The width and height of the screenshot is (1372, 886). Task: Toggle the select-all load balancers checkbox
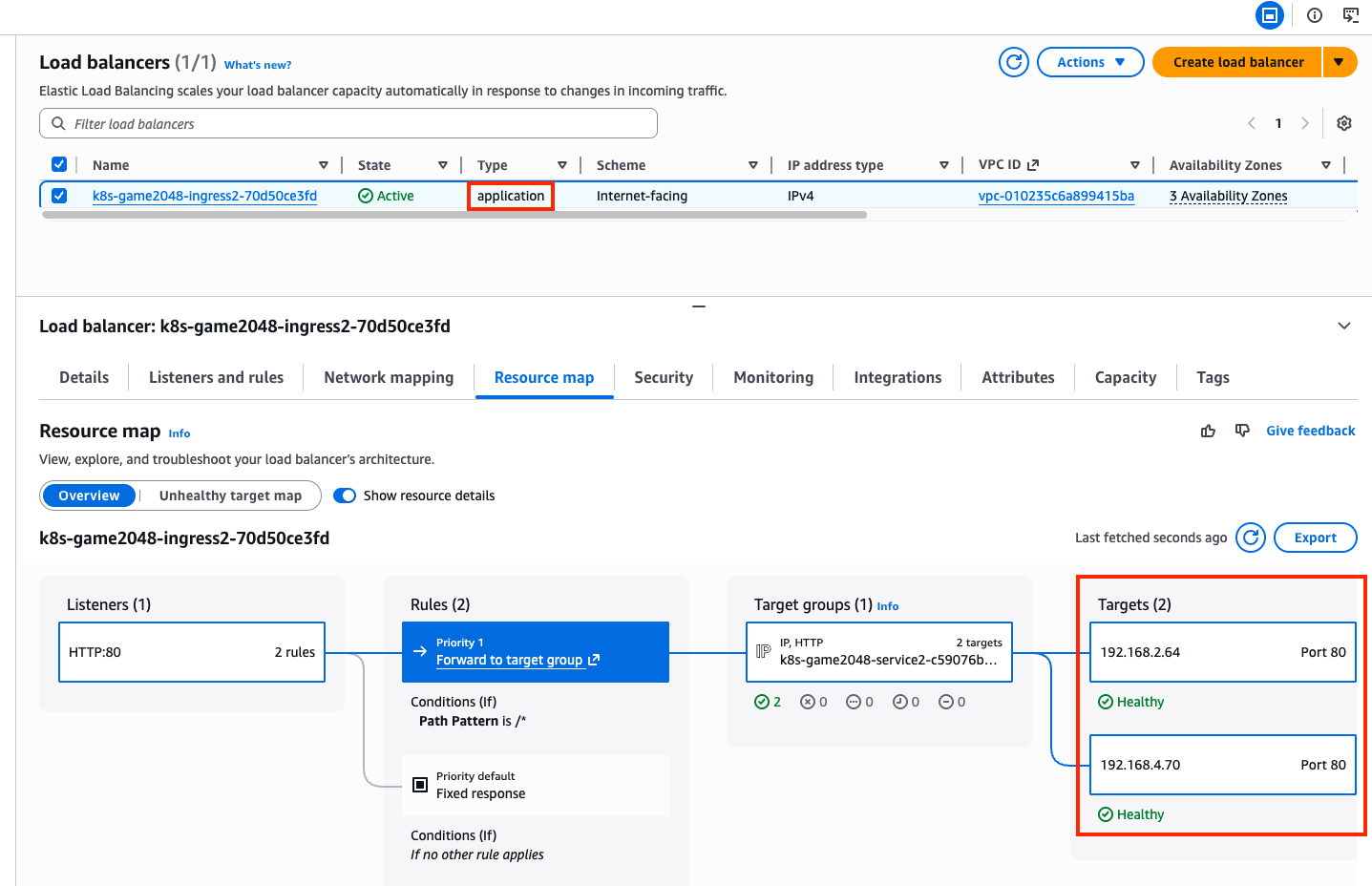(x=59, y=164)
